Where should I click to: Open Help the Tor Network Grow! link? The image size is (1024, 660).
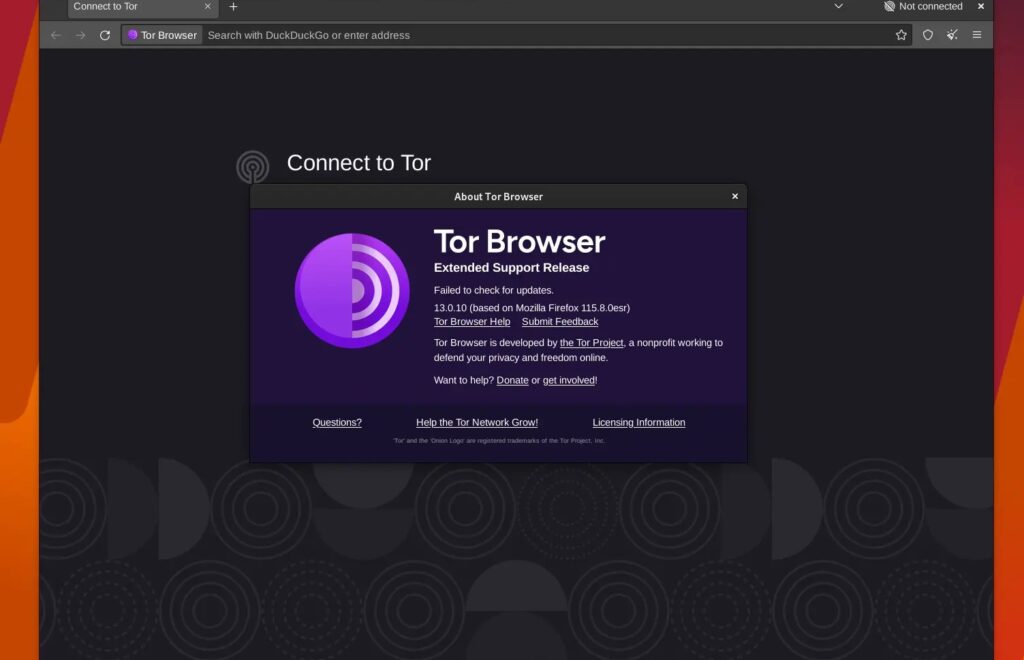477,422
